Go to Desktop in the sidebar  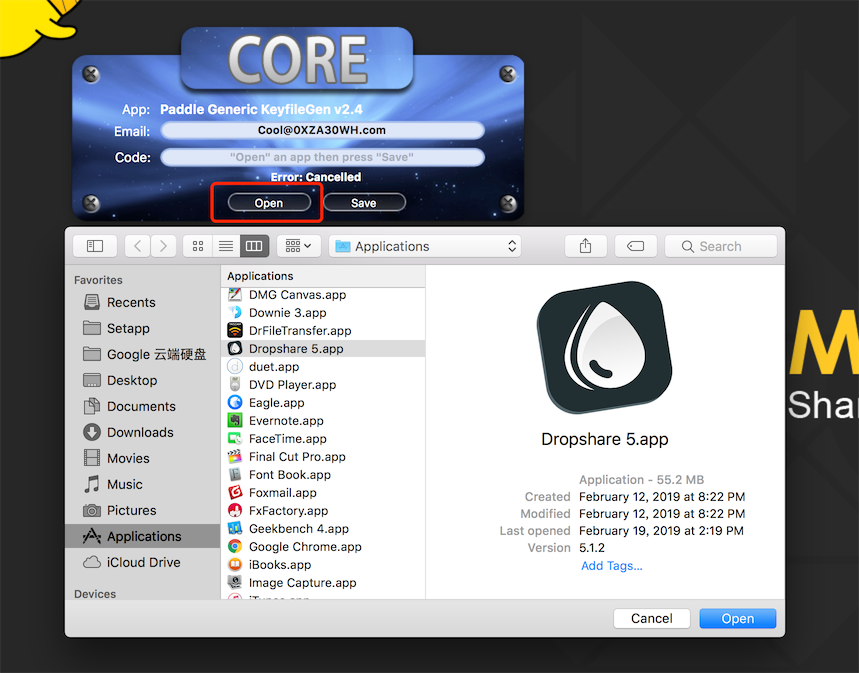142,380
